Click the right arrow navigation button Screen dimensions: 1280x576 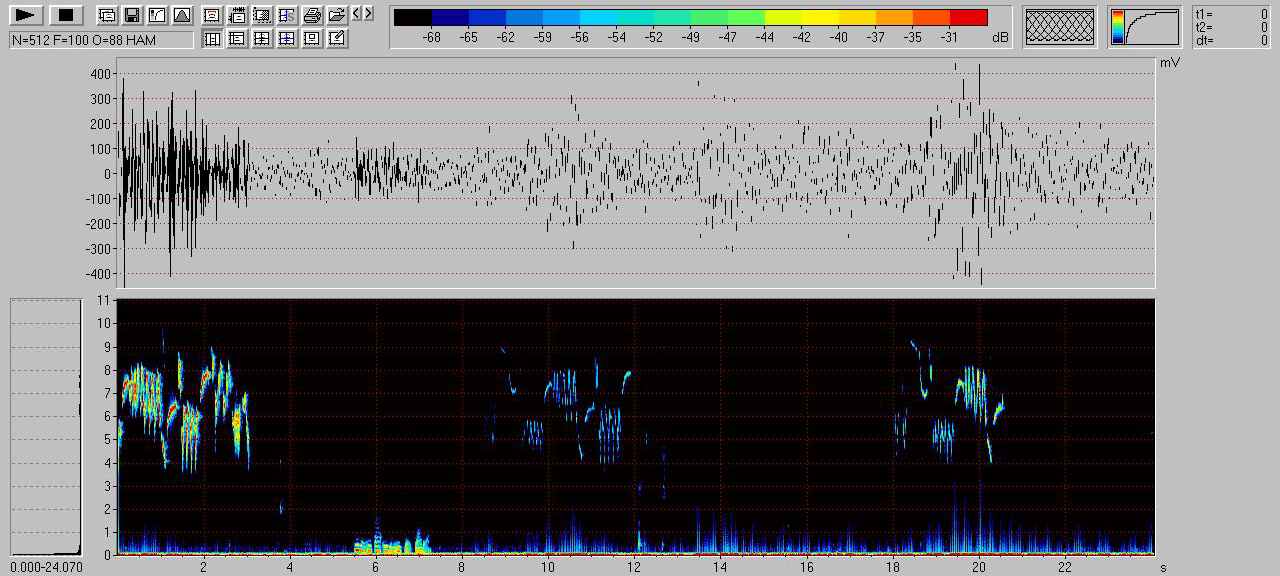coord(369,13)
